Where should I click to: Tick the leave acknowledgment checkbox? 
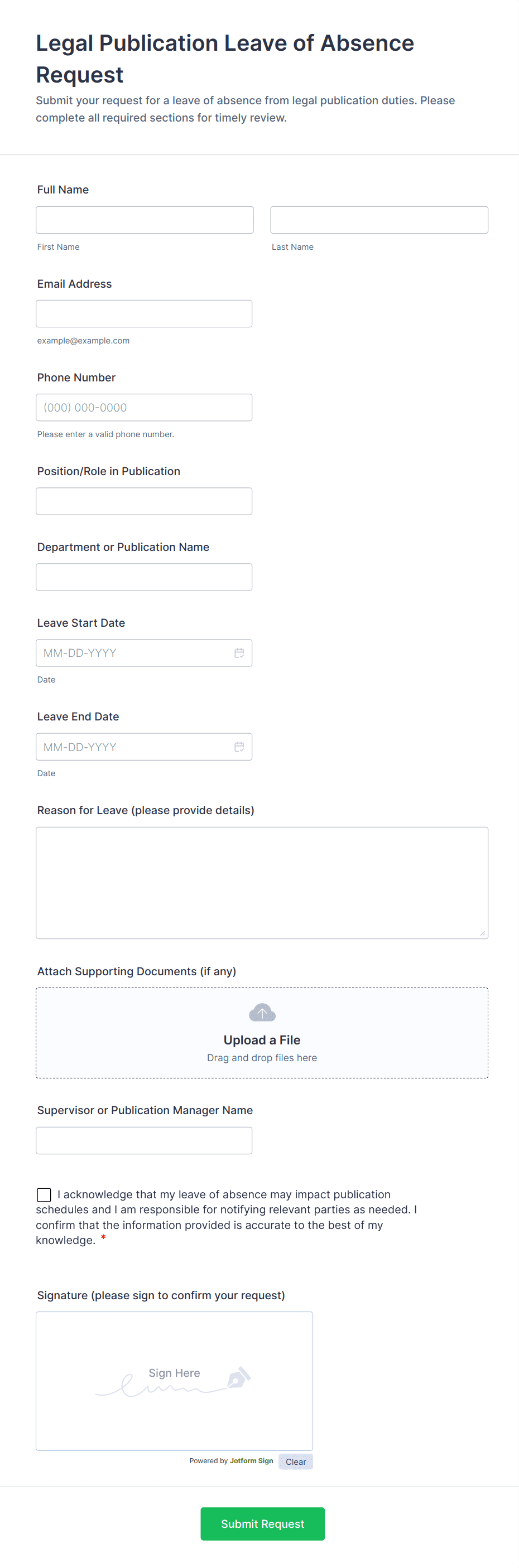click(44, 1194)
